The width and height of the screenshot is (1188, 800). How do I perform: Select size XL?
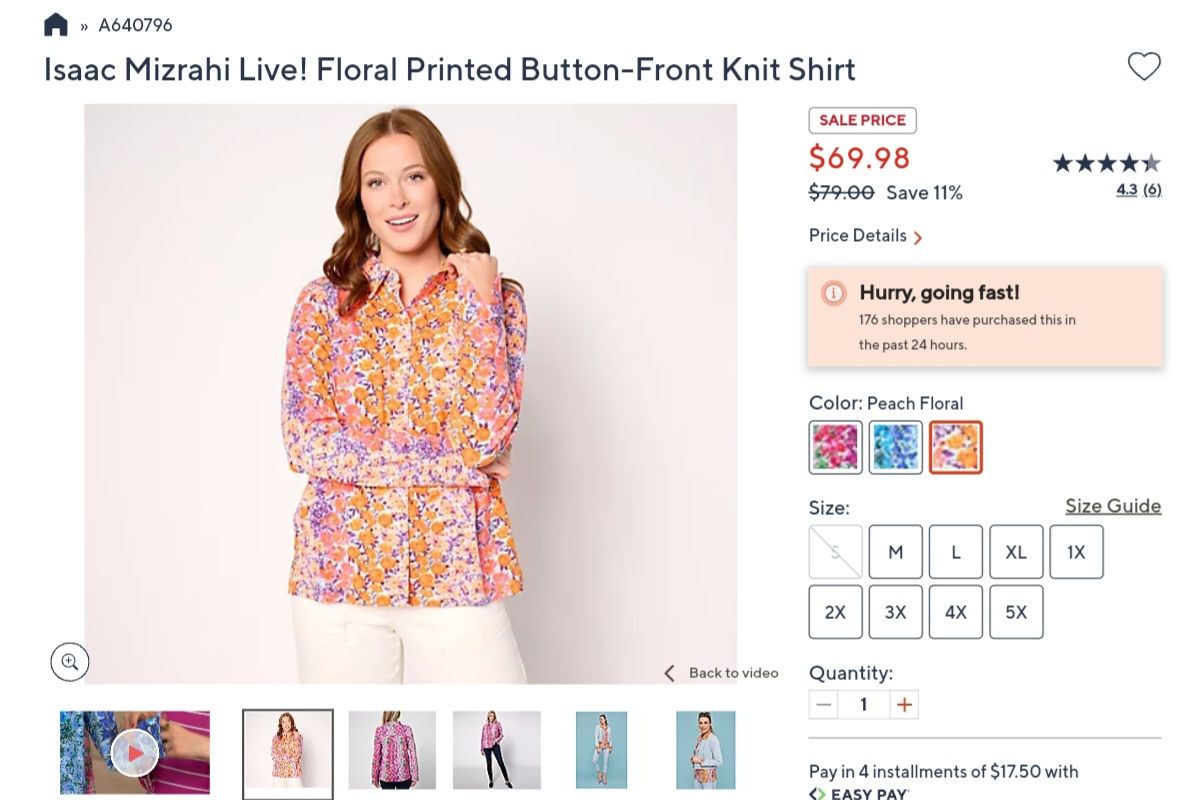click(x=1016, y=552)
